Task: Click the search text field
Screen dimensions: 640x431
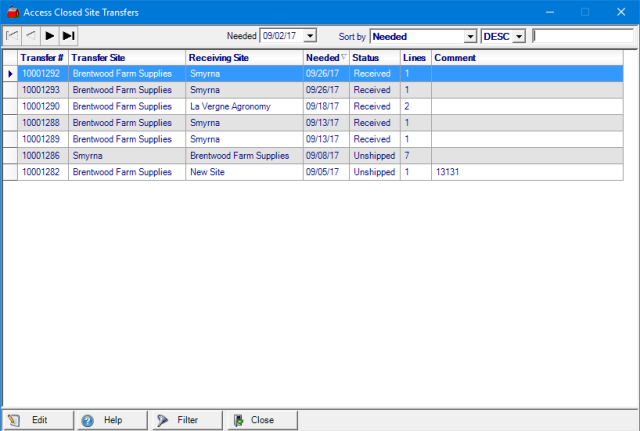Action: click(582, 36)
